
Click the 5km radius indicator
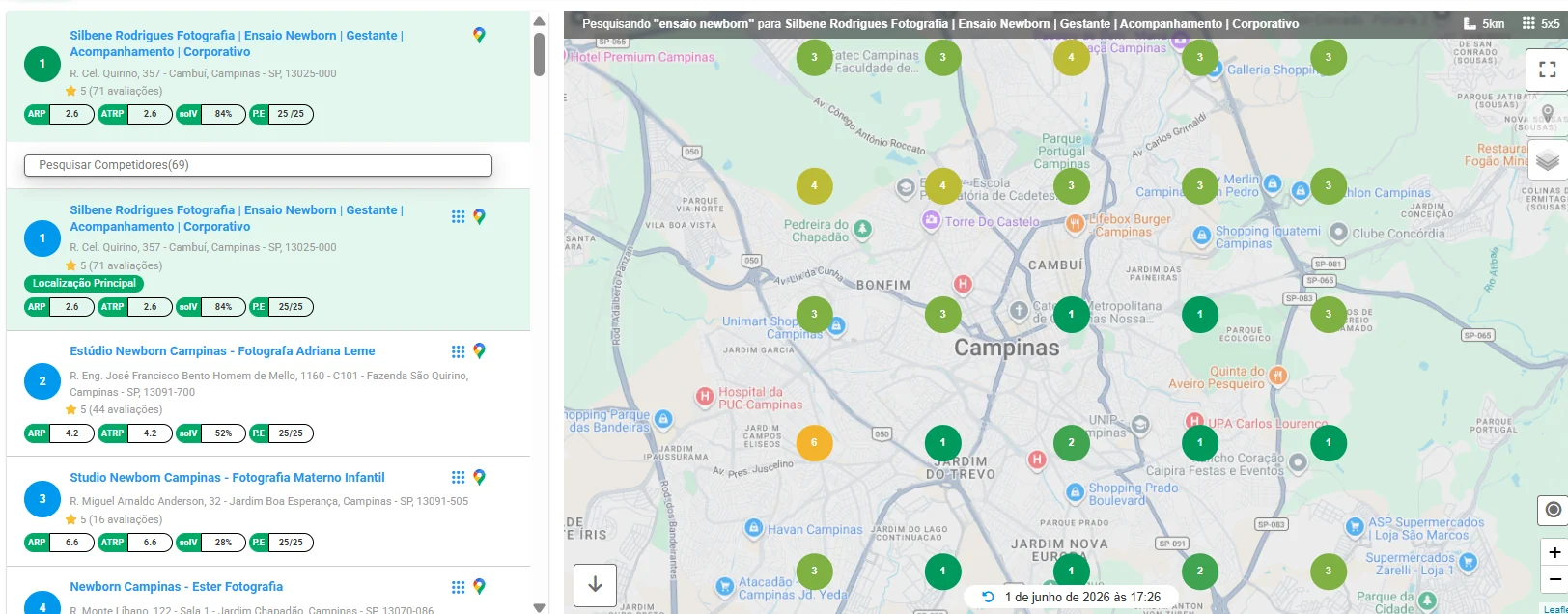[1484, 24]
